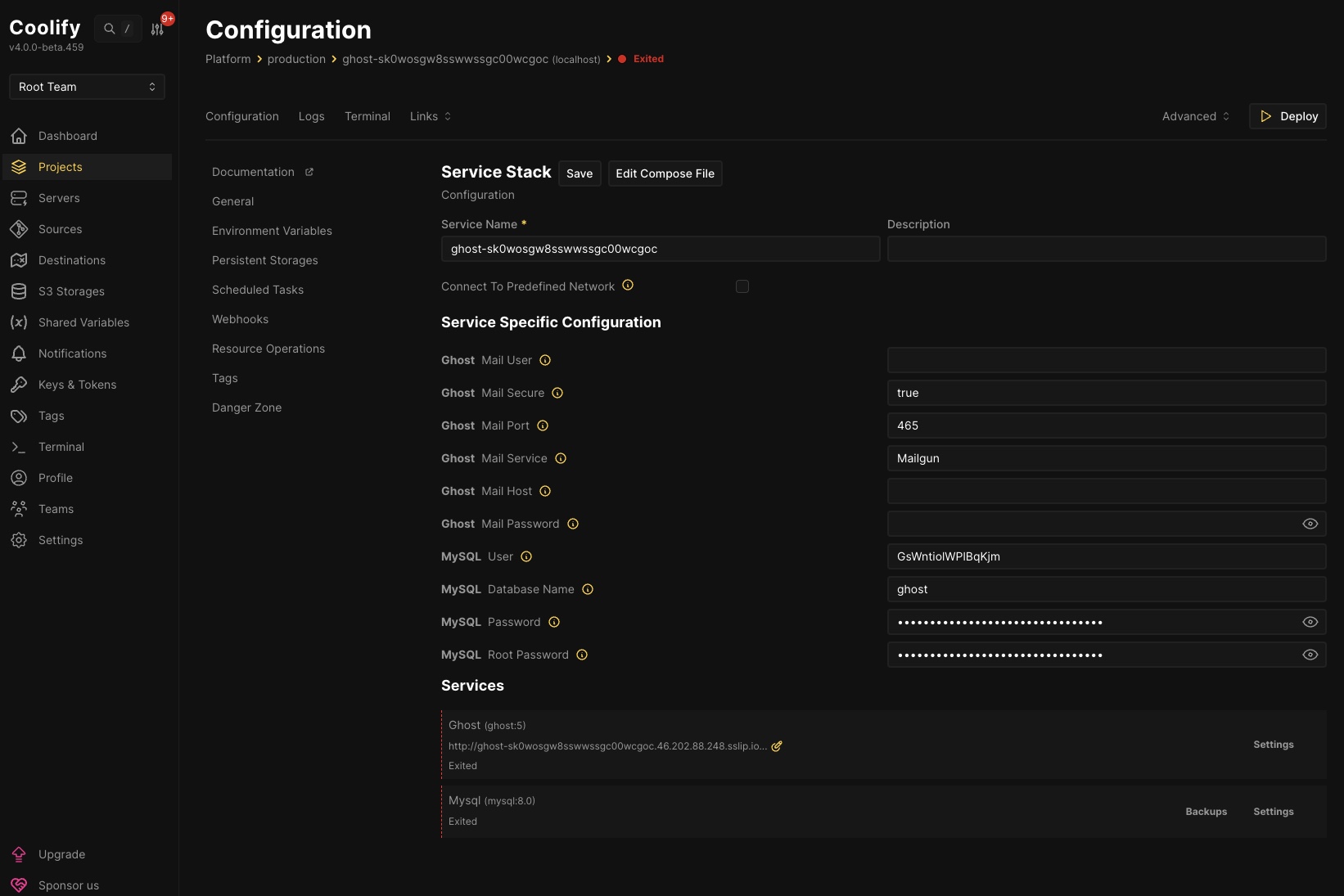Click the Settings gear icon in sidebar
This screenshot has width=1344, height=896.
tap(19, 540)
